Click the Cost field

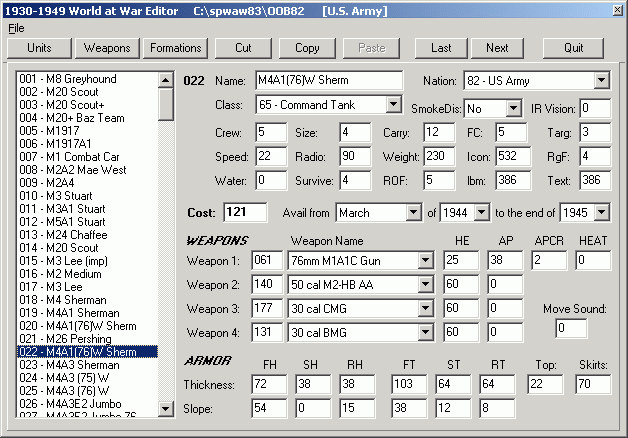point(245,212)
